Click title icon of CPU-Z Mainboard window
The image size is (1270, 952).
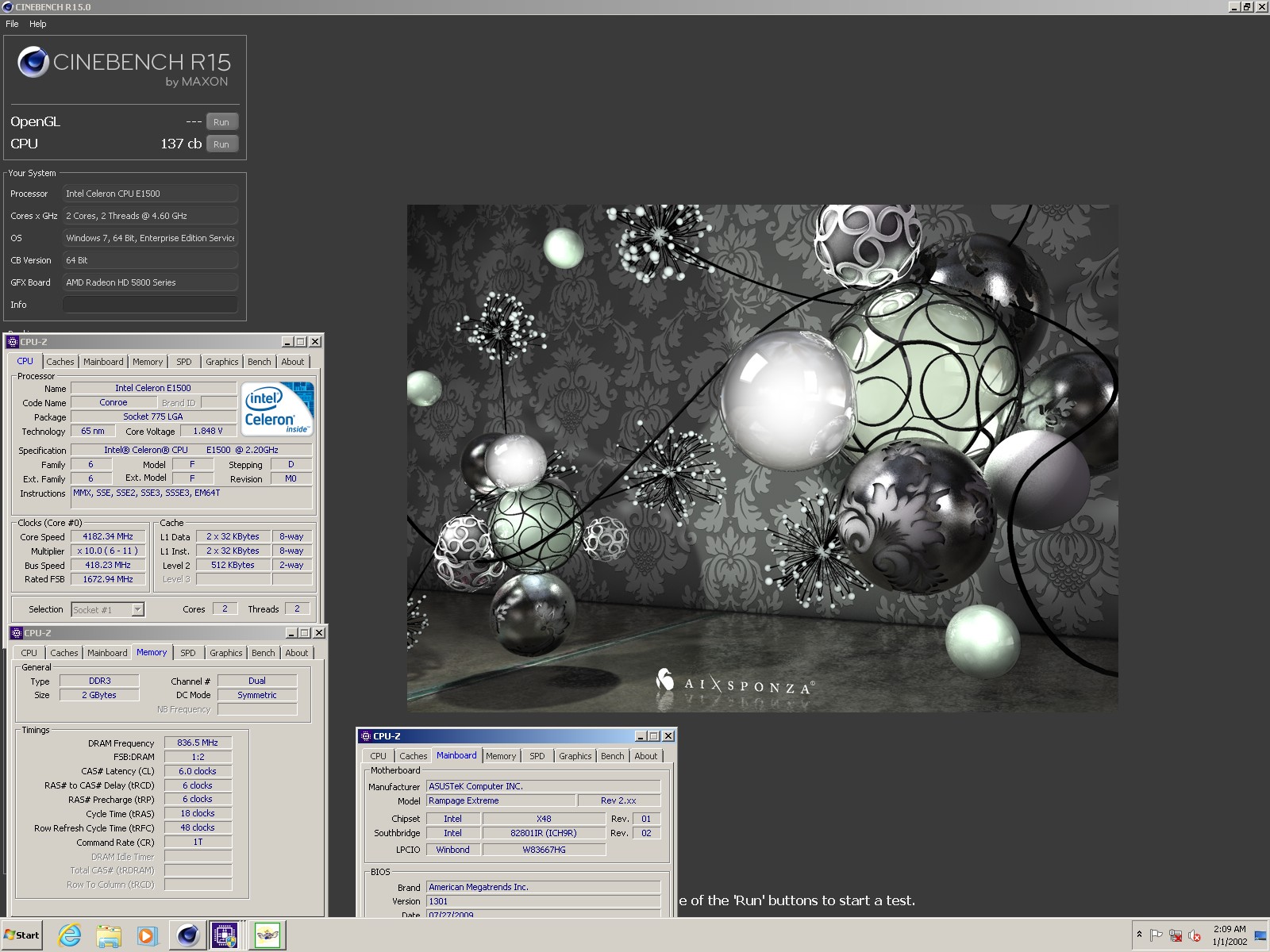click(x=366, y=736)
